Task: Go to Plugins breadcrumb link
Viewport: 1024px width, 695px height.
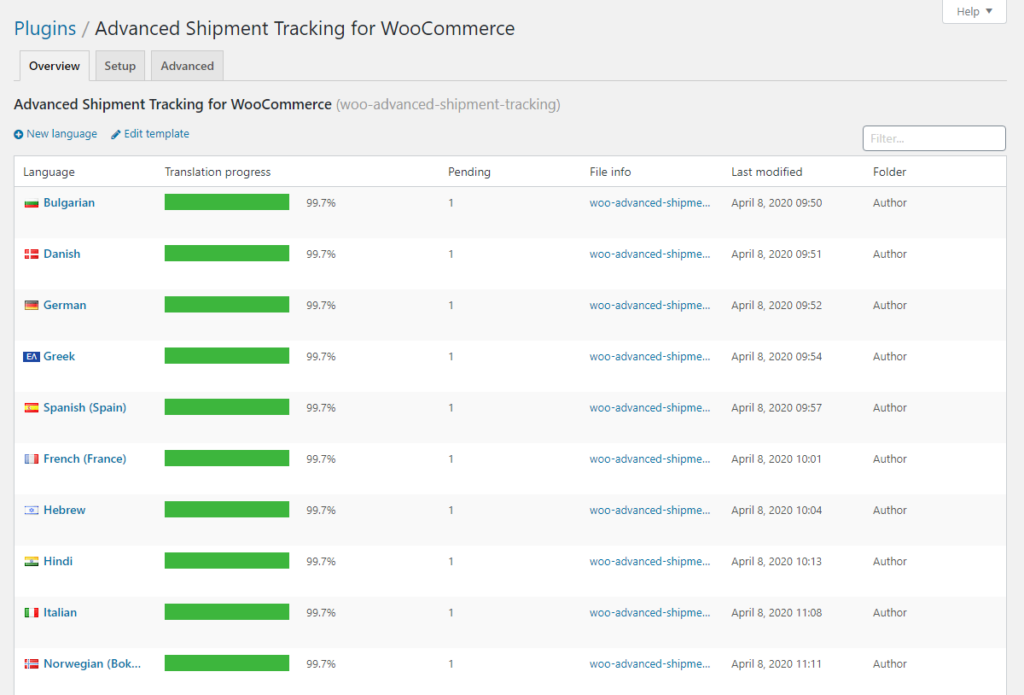Action: click(x=45, y=28)
